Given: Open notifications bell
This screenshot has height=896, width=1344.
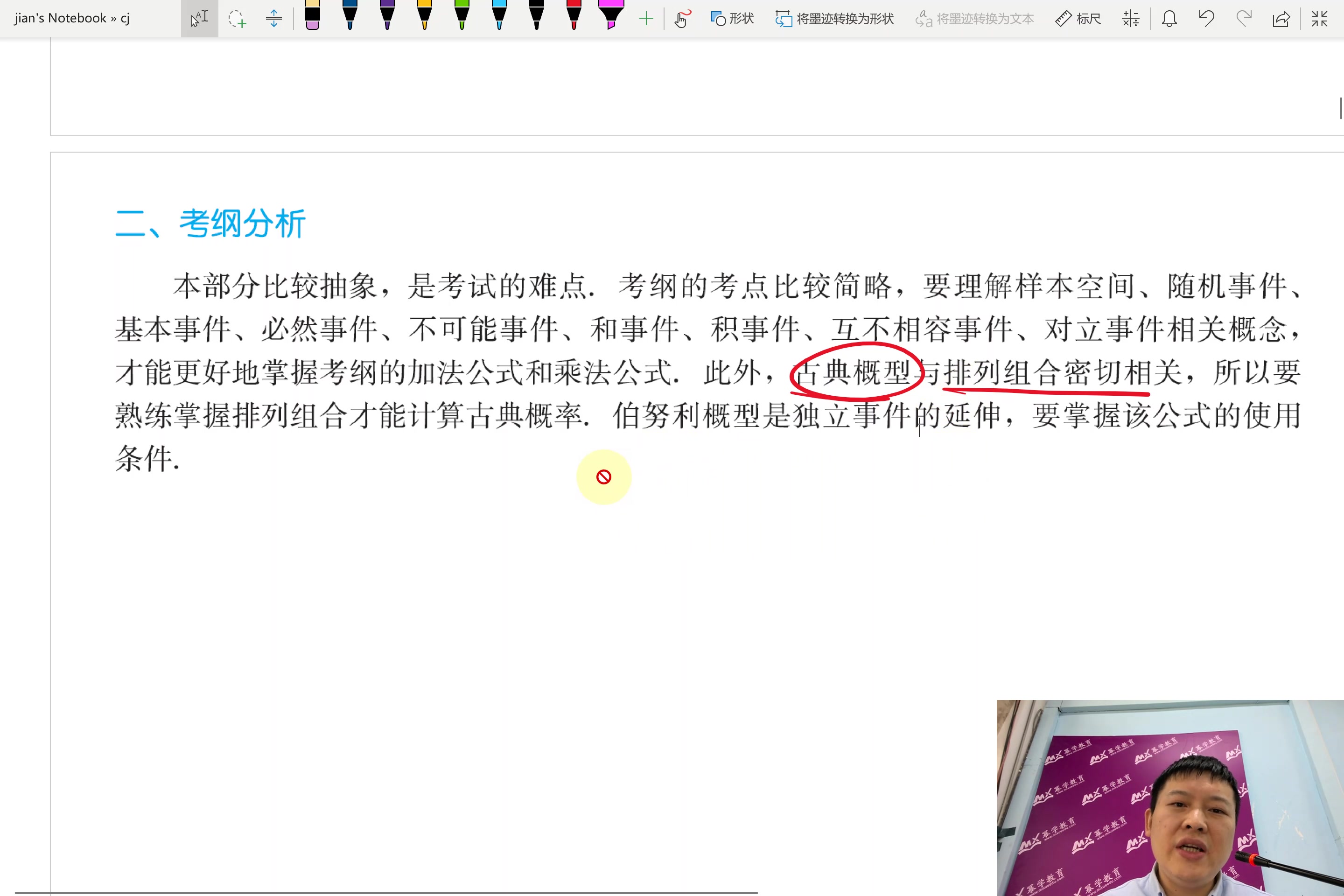Looking at the screenshot, I should pyautogui.click(x=1169, y=19).
